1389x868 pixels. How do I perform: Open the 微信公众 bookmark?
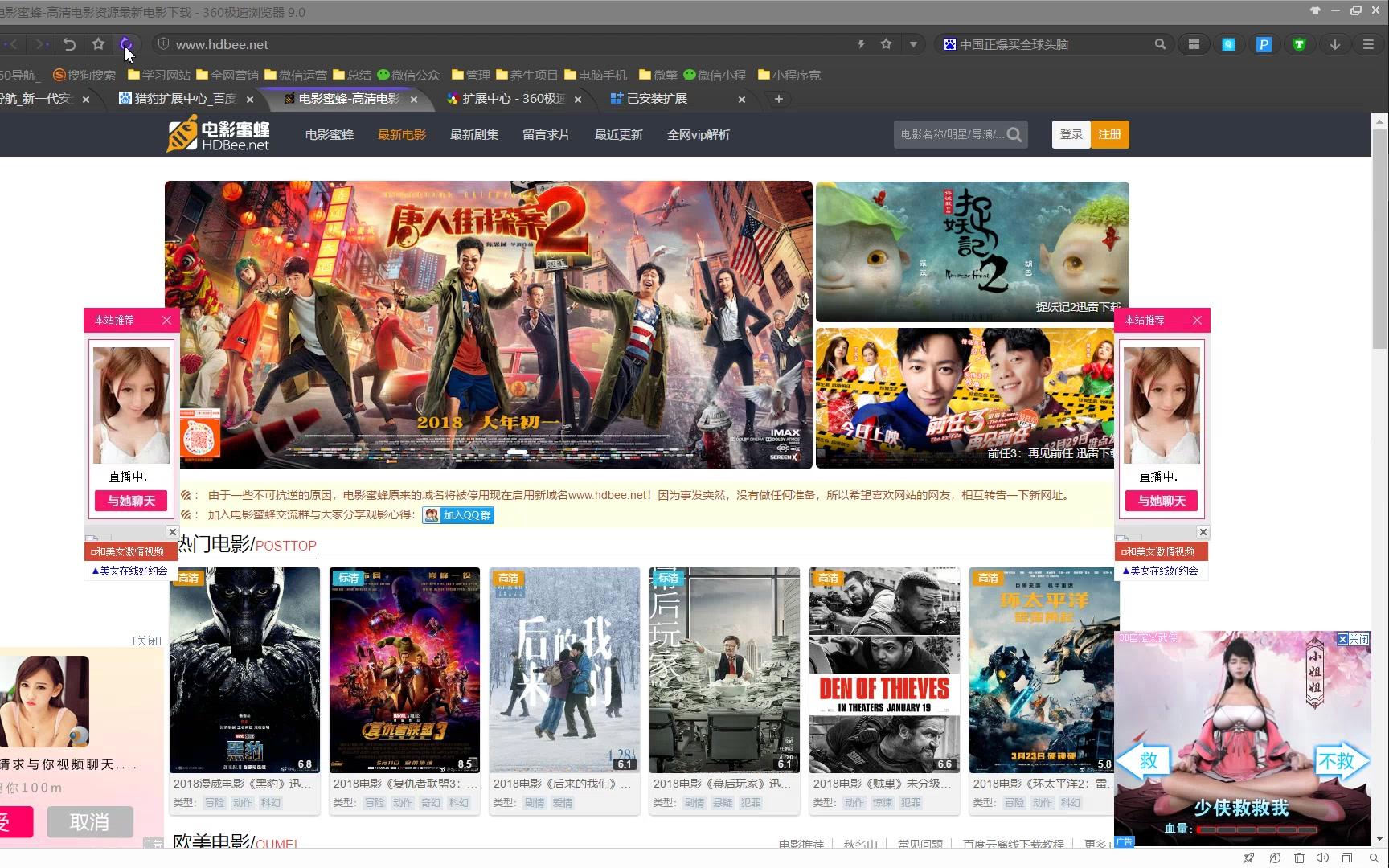point(408,75)
